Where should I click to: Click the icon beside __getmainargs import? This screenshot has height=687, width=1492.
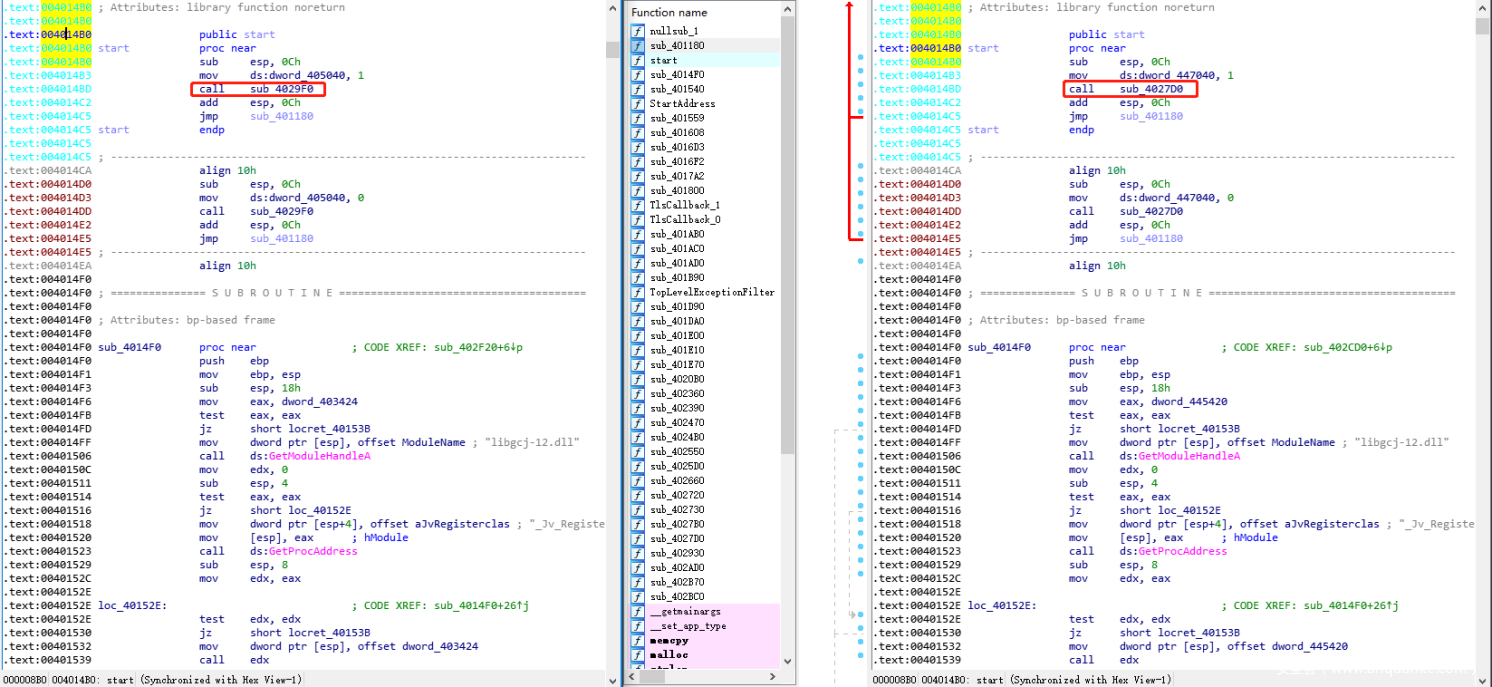coord(637,611)
